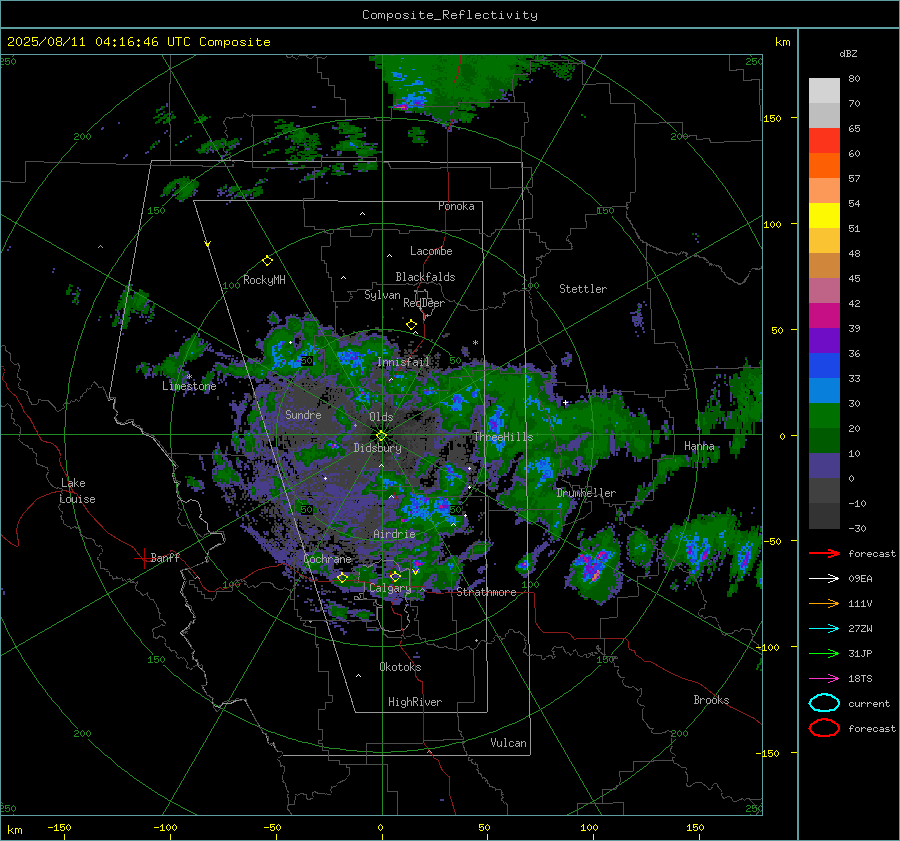900x841 pixels.
Task: Select the 51 dBZ yellow color swatch
Action: pyautogui.click(x=824, y=215)
